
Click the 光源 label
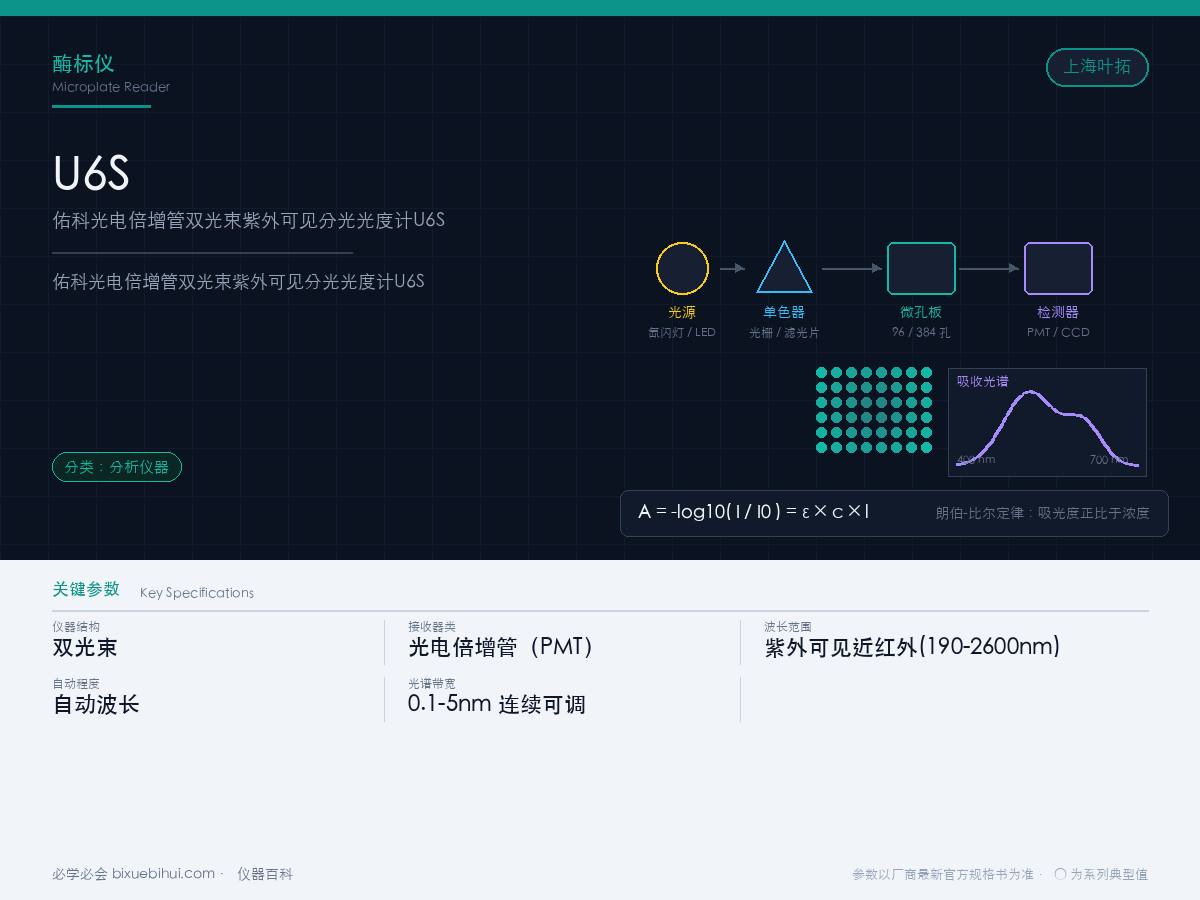[682, 312]
